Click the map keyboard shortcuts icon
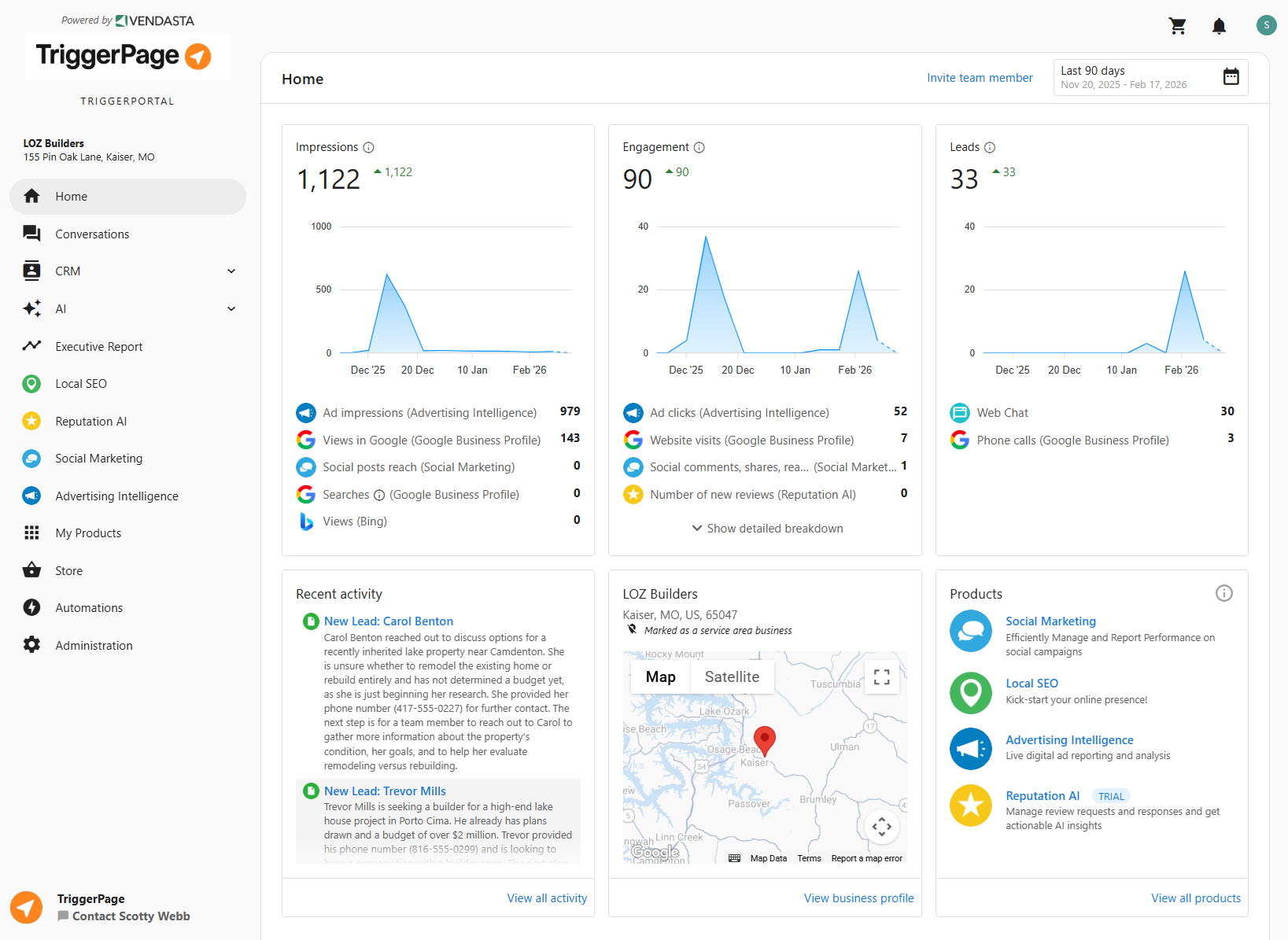 click(x=734, y=858)
